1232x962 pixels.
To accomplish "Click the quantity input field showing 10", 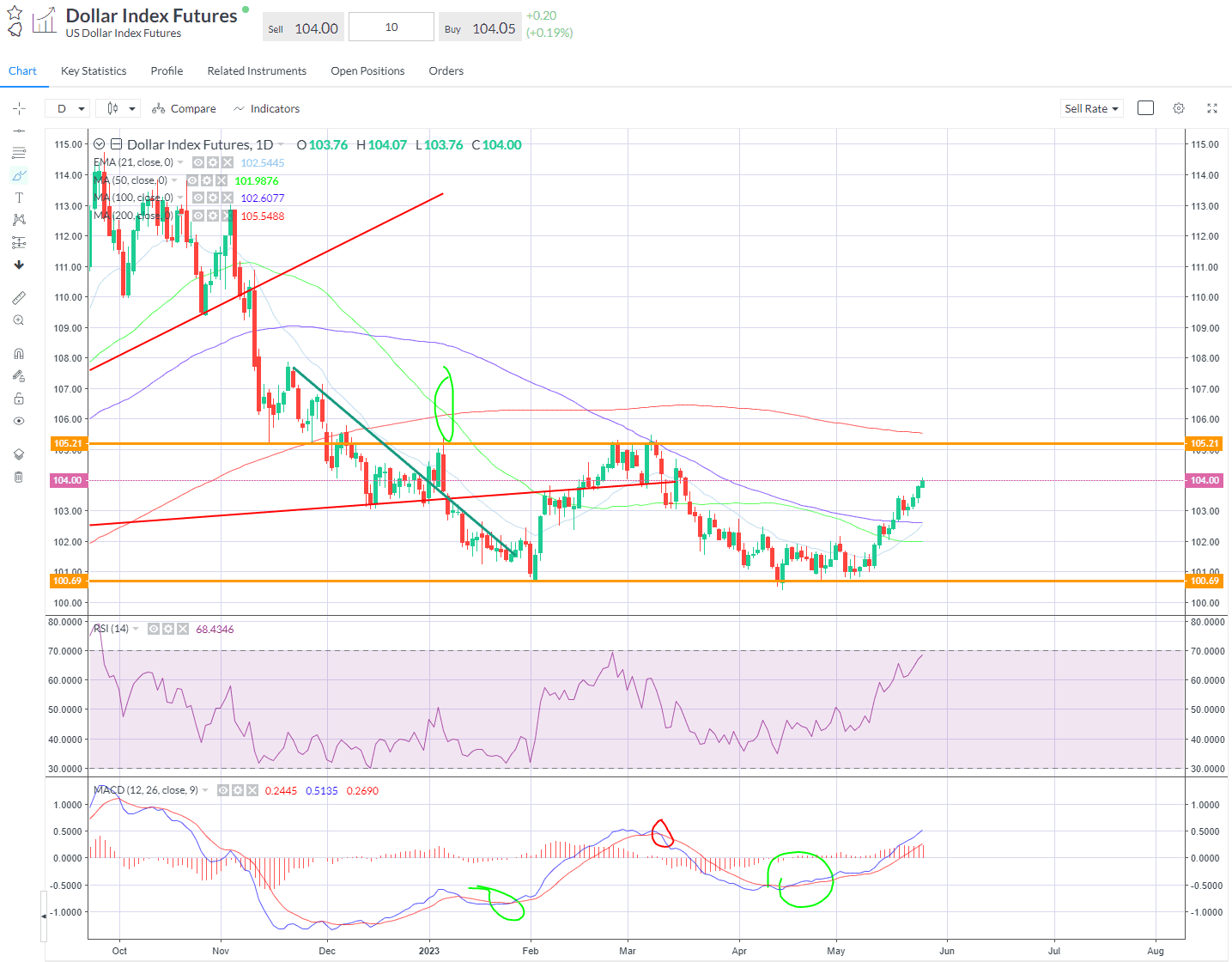I will tap(391, 27).
